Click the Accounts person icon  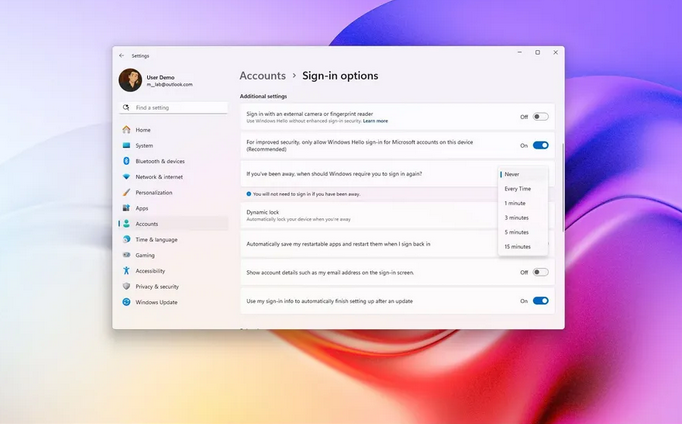point(126,224)
